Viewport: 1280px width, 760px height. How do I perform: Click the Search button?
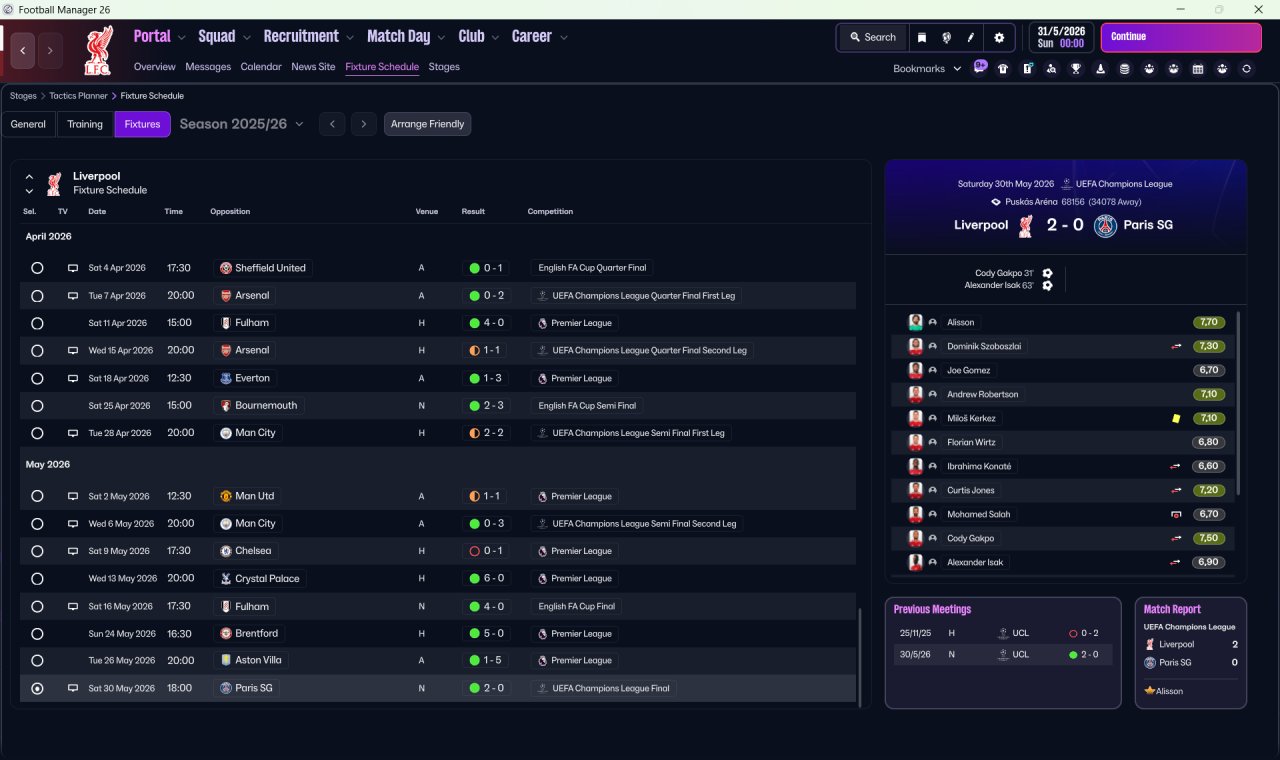873,37
